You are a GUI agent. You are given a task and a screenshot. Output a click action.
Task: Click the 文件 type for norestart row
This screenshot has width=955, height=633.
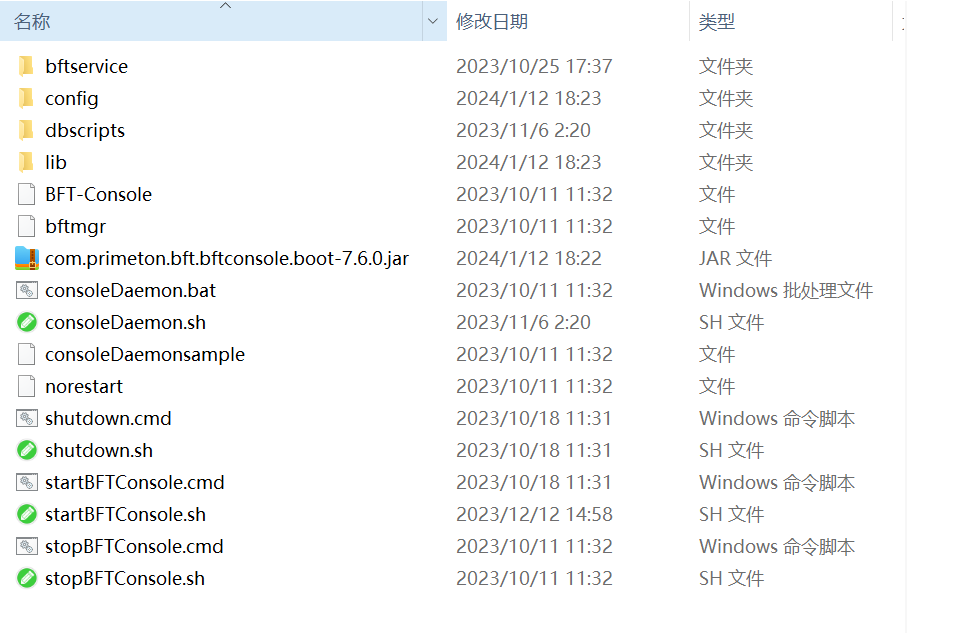click(717, 386)
